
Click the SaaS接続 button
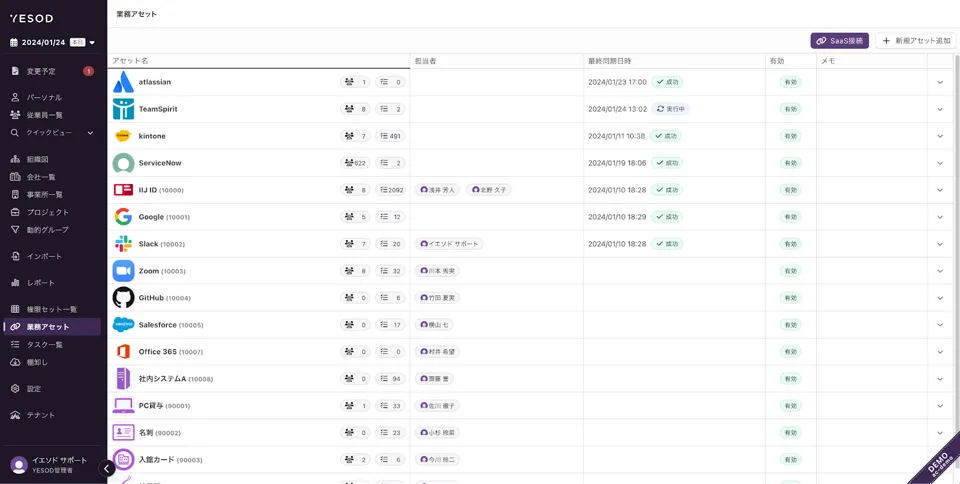pos(839,41)
